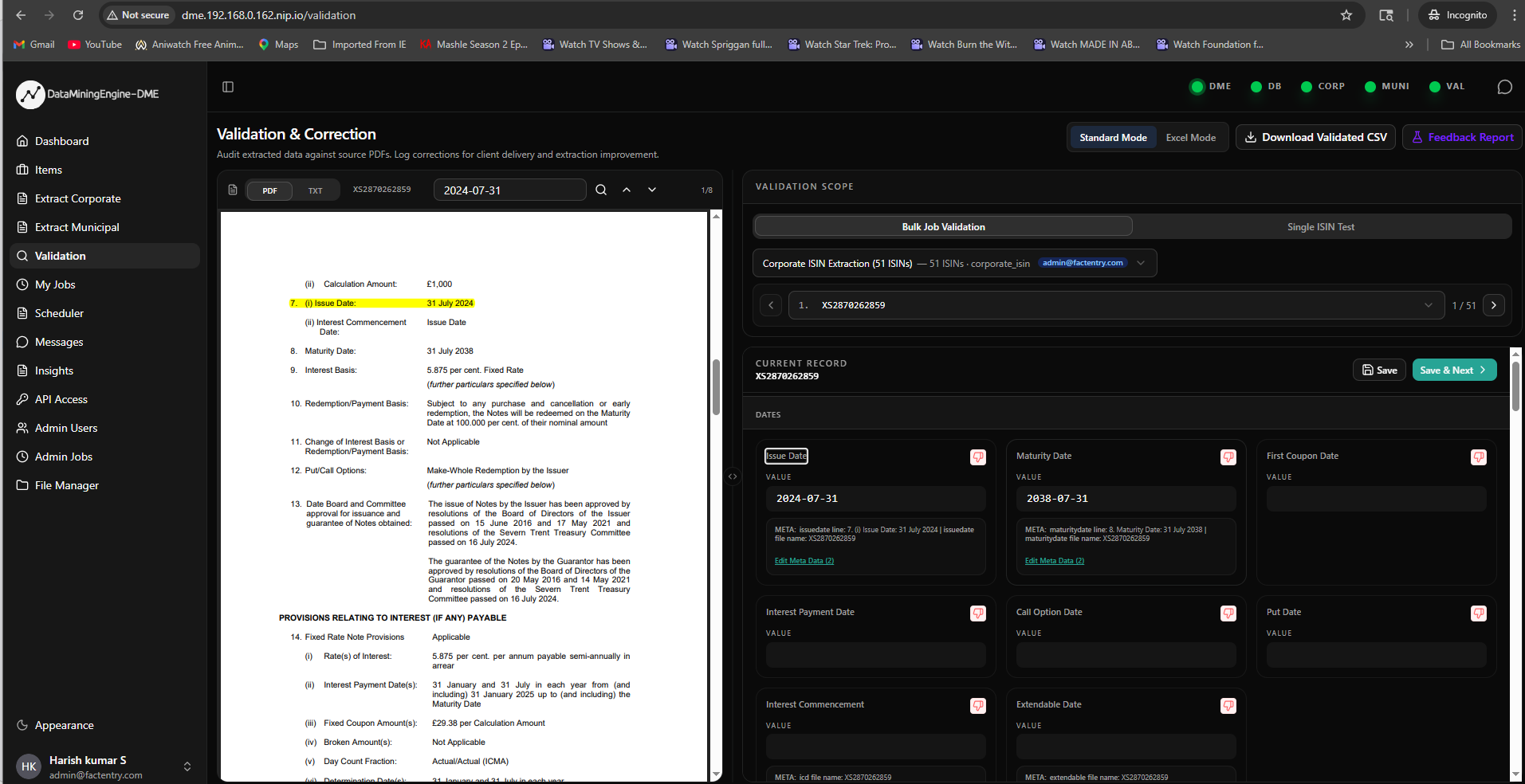1525x784 pixels.
Task: Open Extract Municipal page
Action: [x=104, y=227]
